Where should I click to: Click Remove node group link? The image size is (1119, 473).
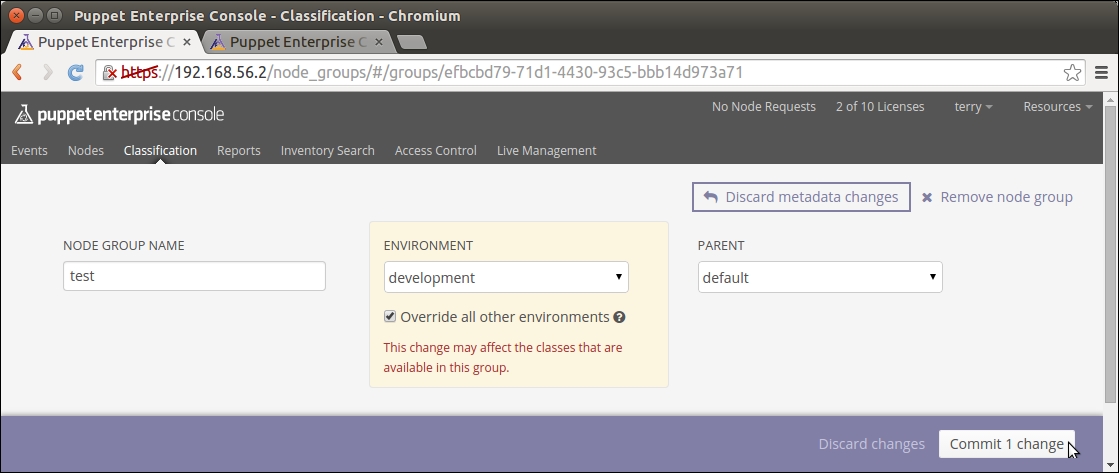[997, 197]
